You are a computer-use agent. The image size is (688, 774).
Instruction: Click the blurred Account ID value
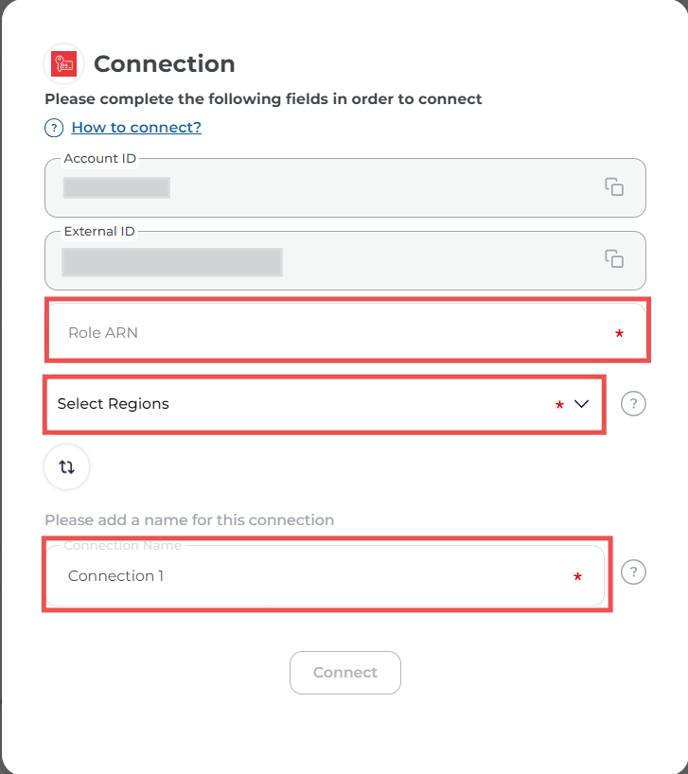coord(116,188)
